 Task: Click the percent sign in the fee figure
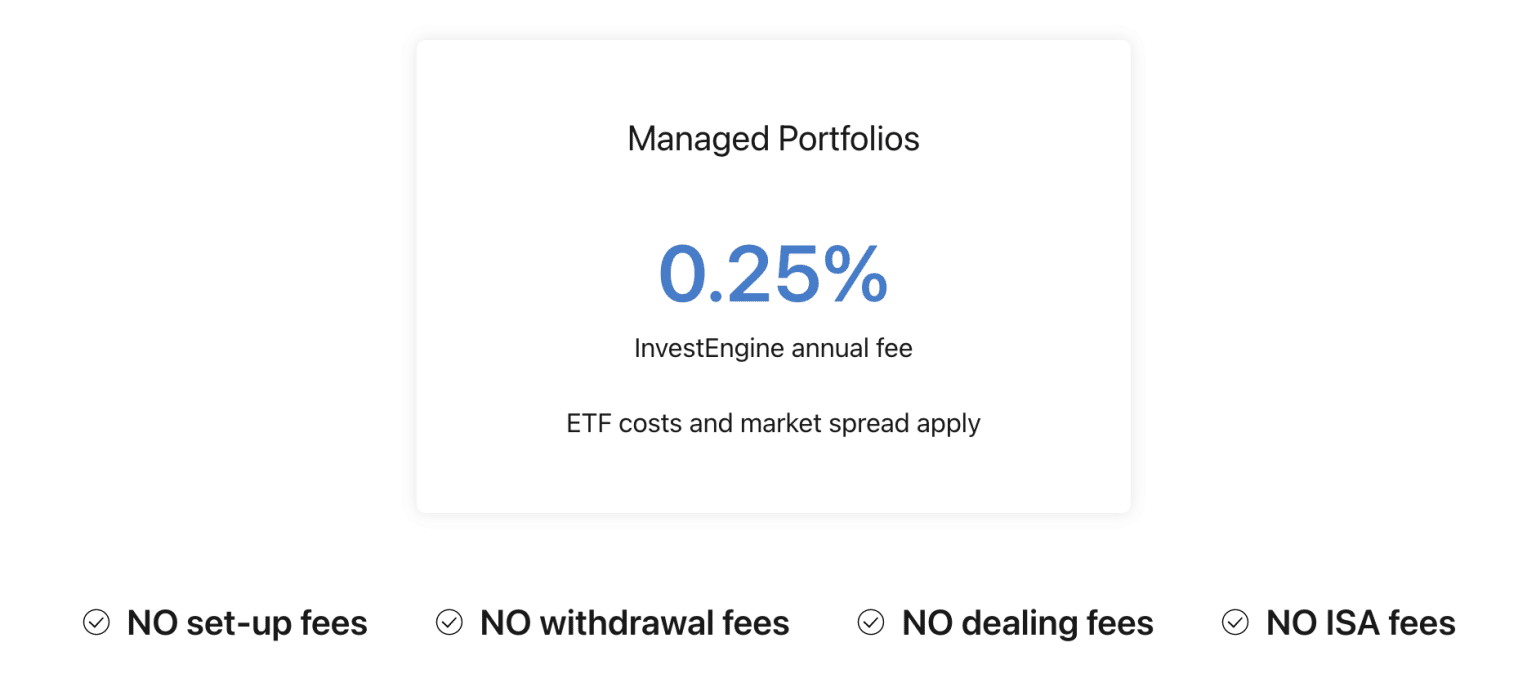[855, 274]
